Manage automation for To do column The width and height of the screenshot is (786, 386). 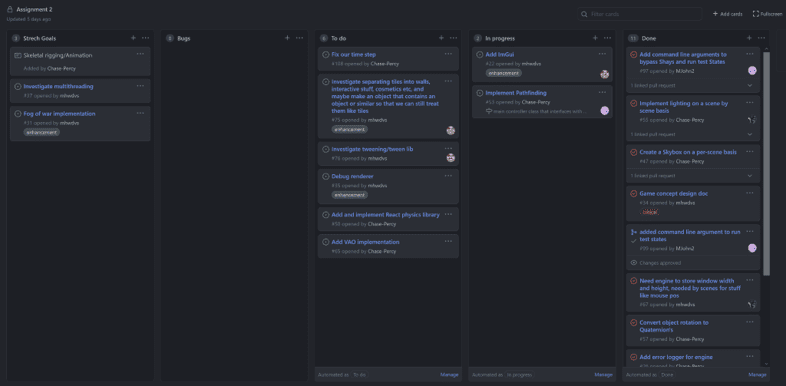pyautogui.click(x=449, y=374)
